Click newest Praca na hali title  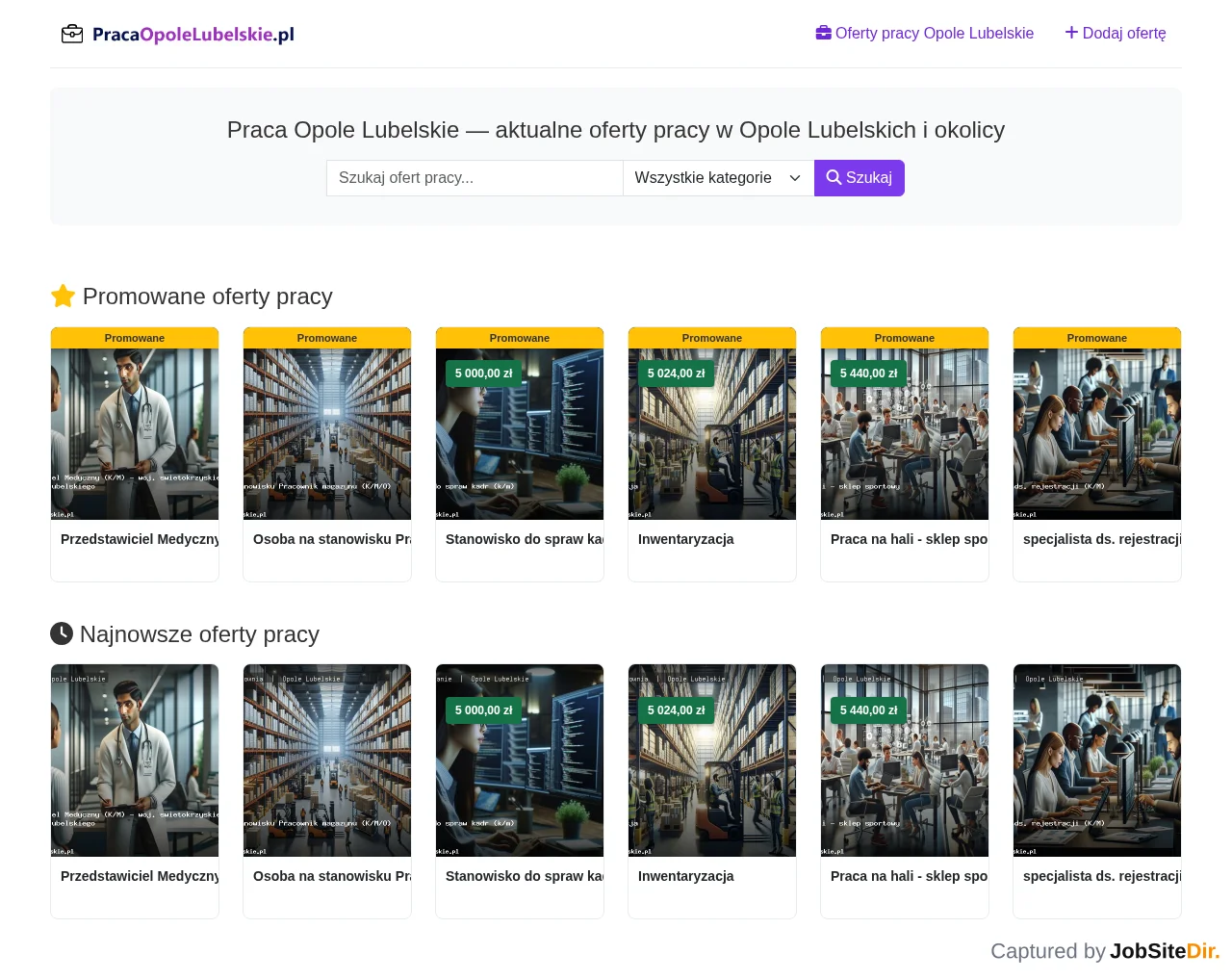point(910,876)
